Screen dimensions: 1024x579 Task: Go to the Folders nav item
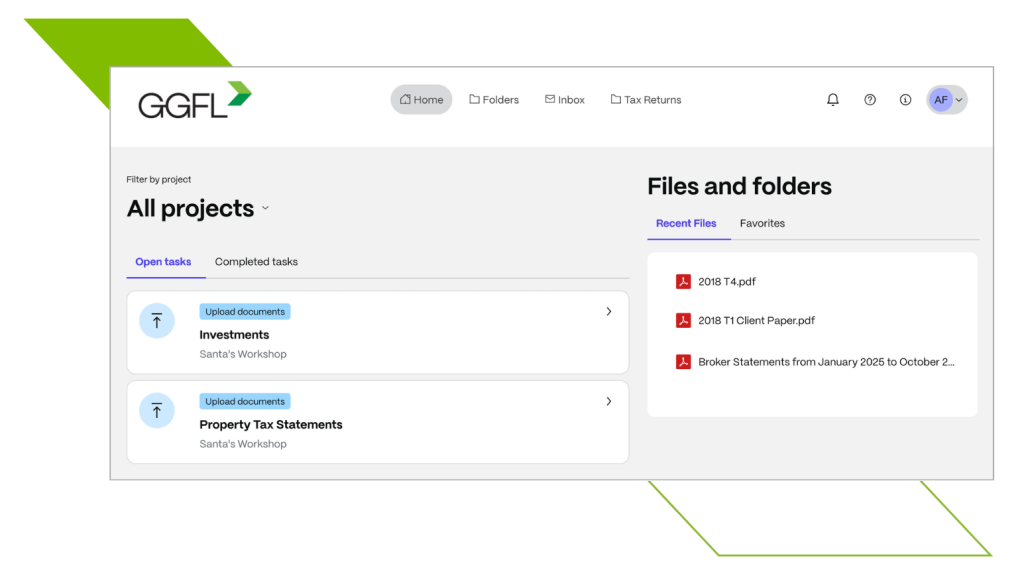(494, 100)
